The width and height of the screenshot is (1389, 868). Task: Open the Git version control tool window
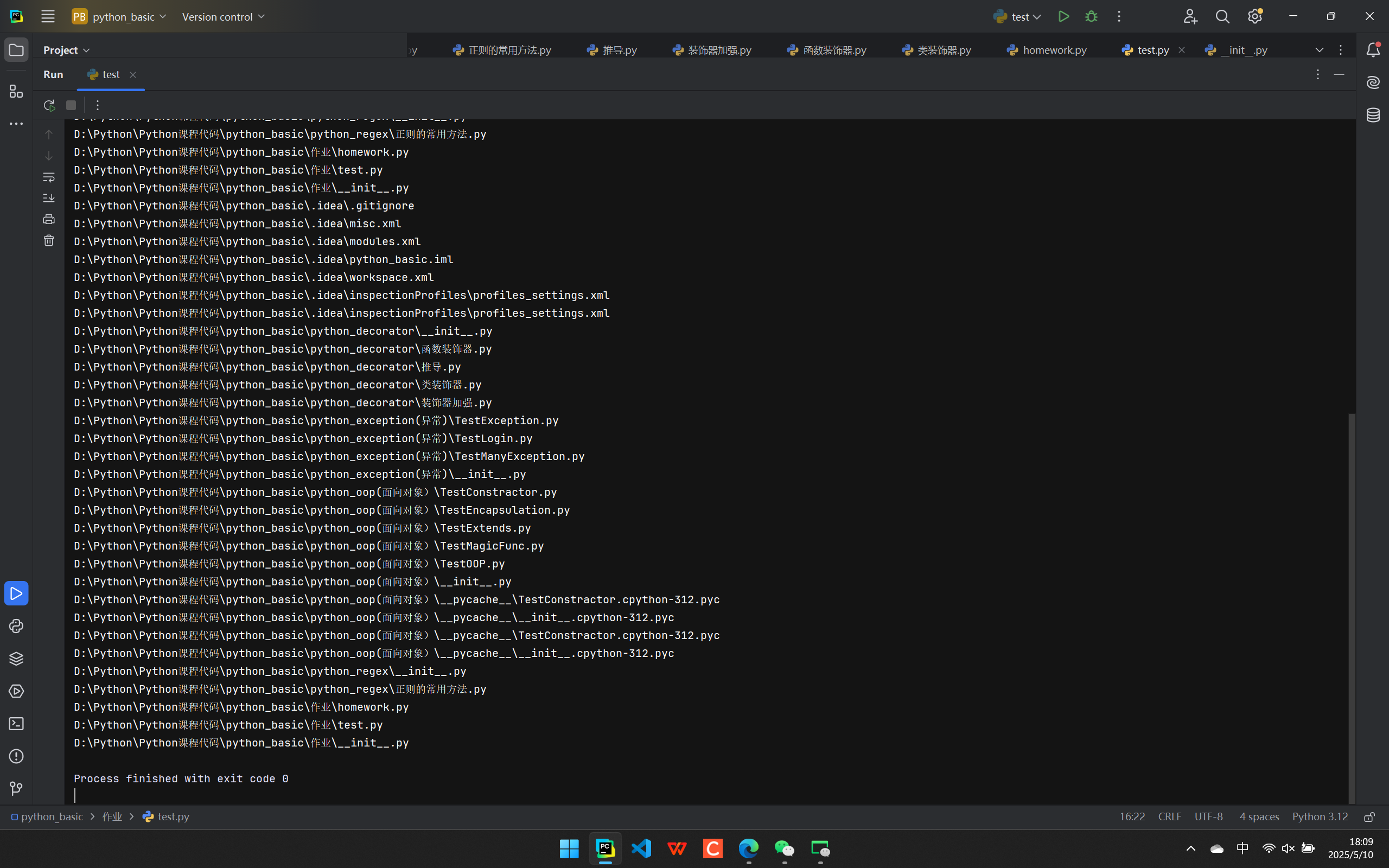click(16, 789)
